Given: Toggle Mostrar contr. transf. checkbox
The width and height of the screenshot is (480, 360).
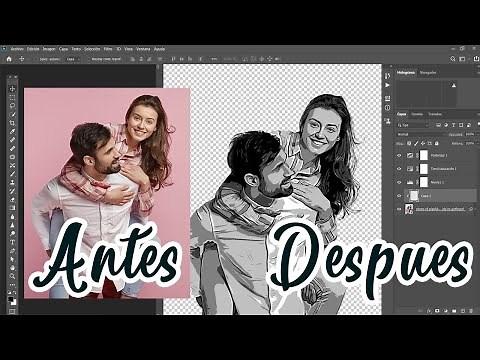Looking at the screenshot, I should (x=88, y=59).
